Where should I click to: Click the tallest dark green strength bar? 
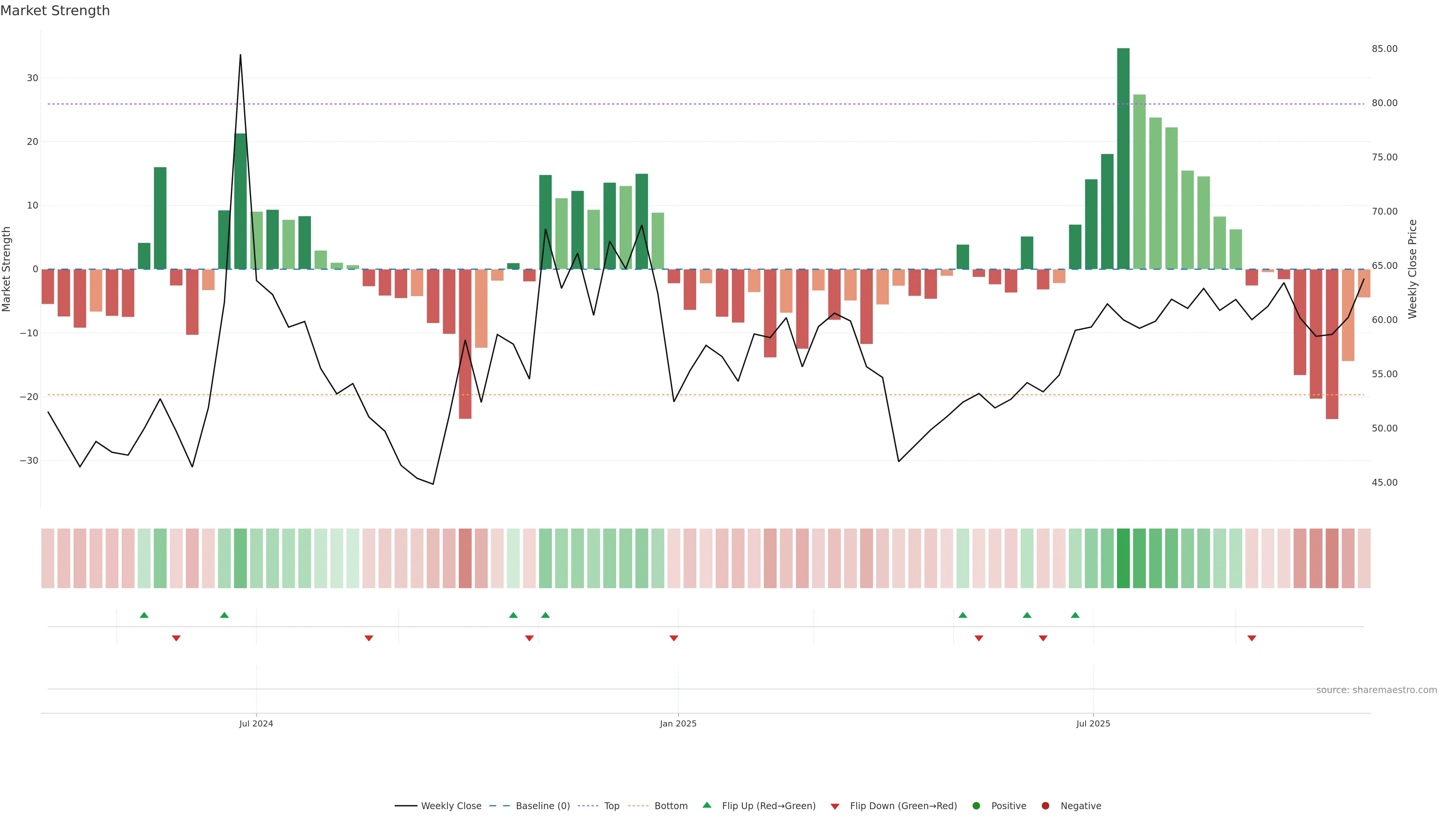click(x=1123, y=158)
